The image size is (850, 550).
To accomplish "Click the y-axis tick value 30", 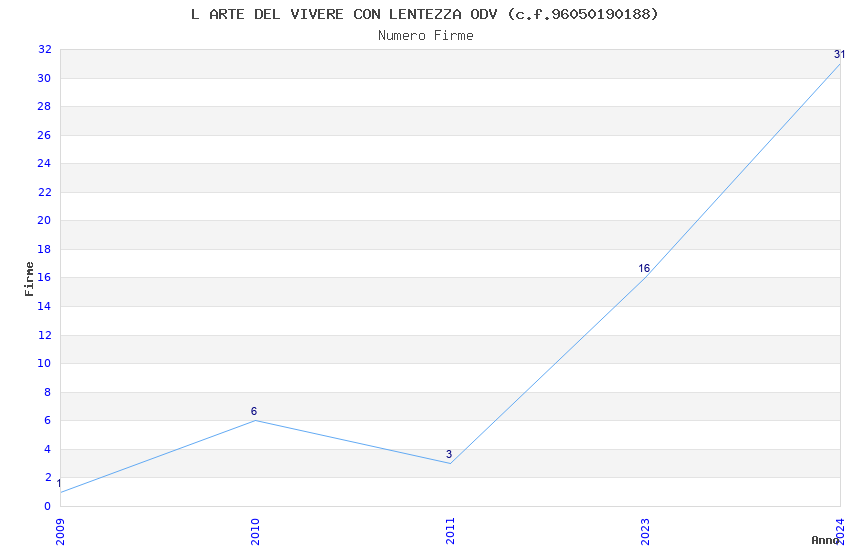I will (x=44, y=78).
